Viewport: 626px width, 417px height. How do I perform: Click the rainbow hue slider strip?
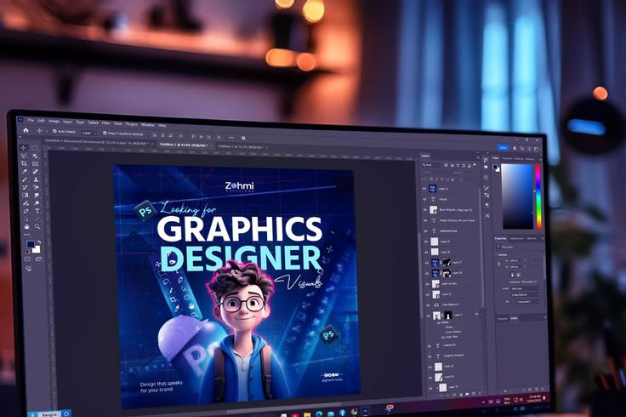(x=537, y=197)
